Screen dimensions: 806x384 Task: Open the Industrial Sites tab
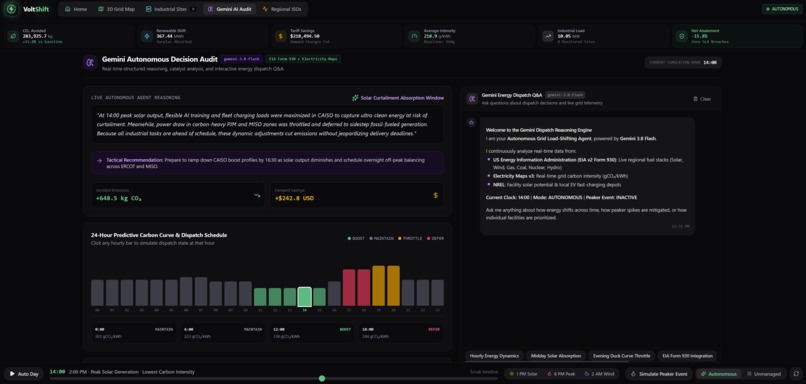coord(171,9)
